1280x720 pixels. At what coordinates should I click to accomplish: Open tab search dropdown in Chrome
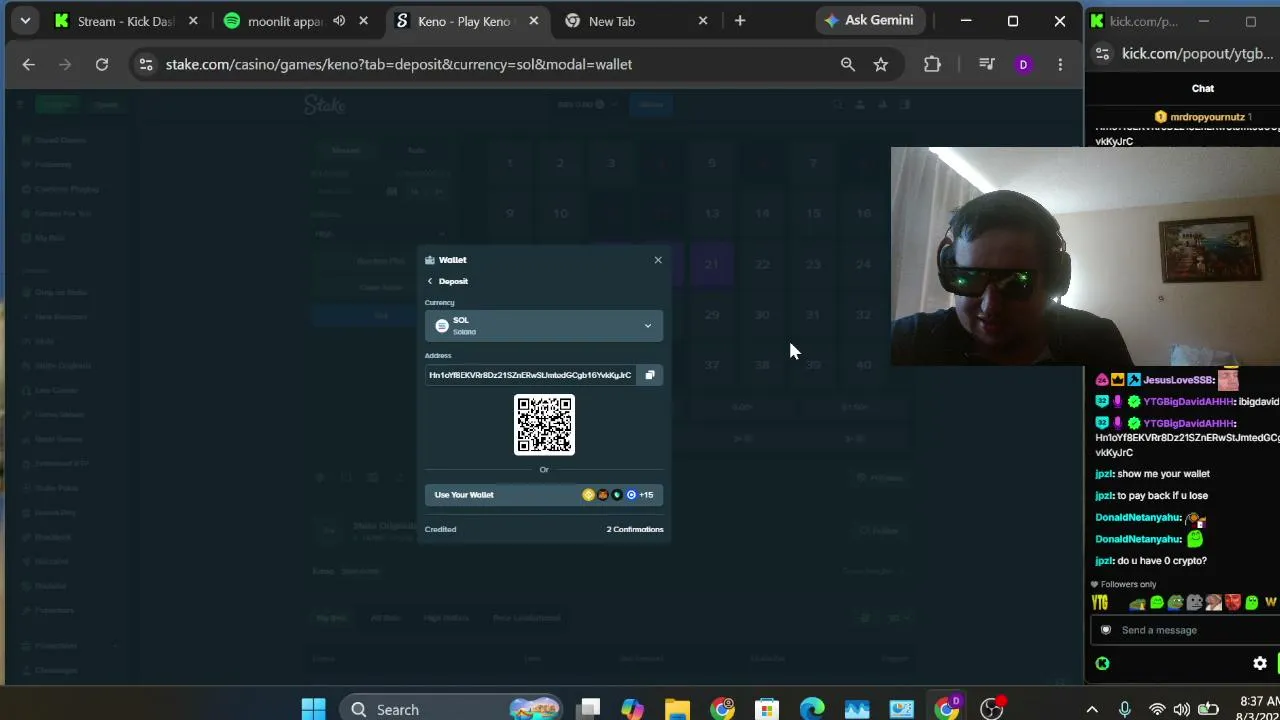(25, 21)
